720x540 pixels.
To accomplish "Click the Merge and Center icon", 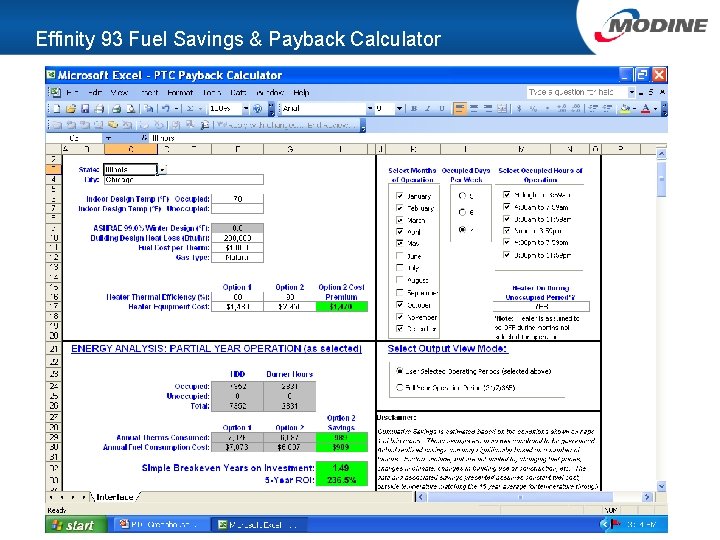I will (x=502, y=109).
